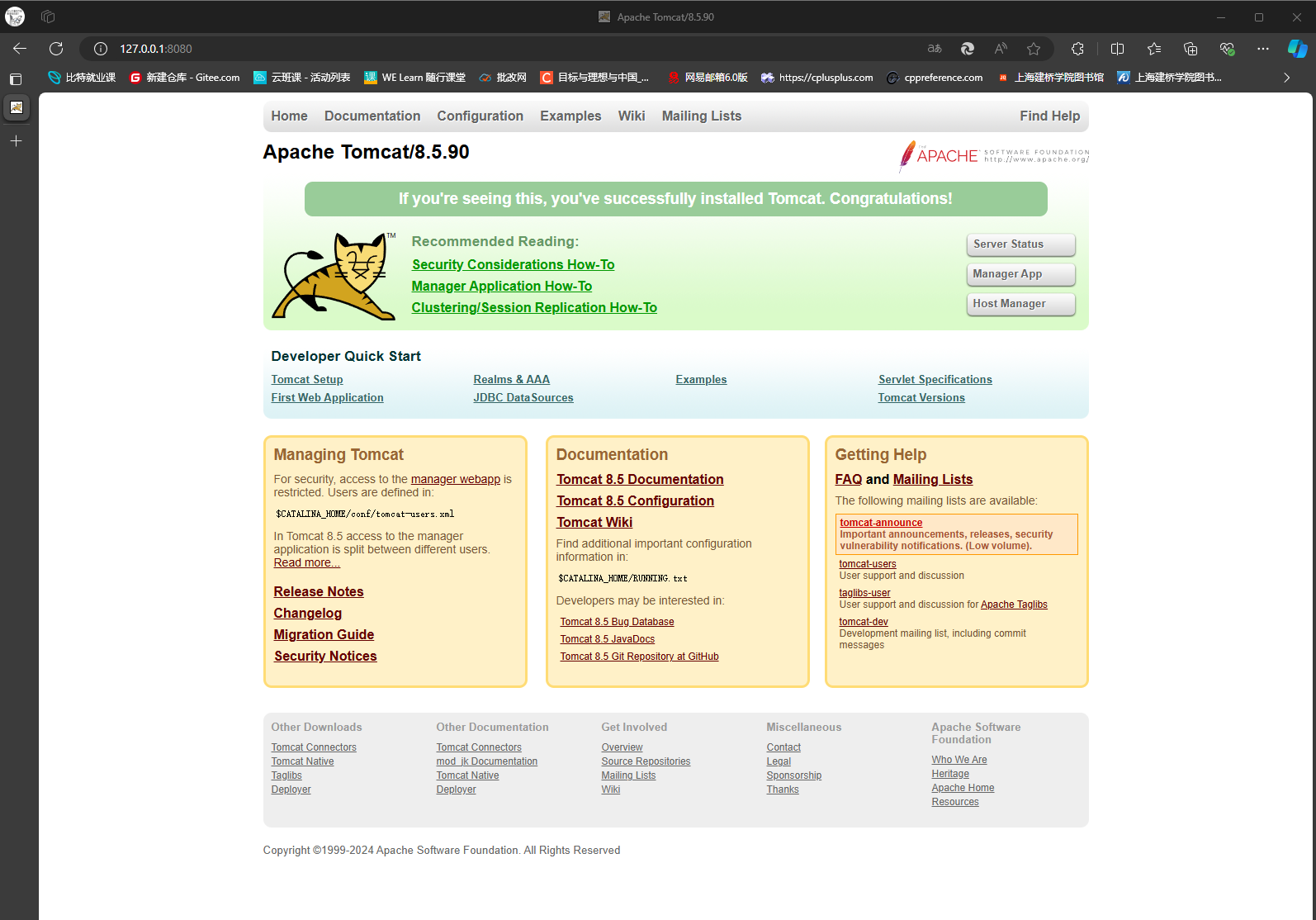Screen dimensions: 1316x920
Task: Open the read aloud icon
Action: coord(1001,49)
